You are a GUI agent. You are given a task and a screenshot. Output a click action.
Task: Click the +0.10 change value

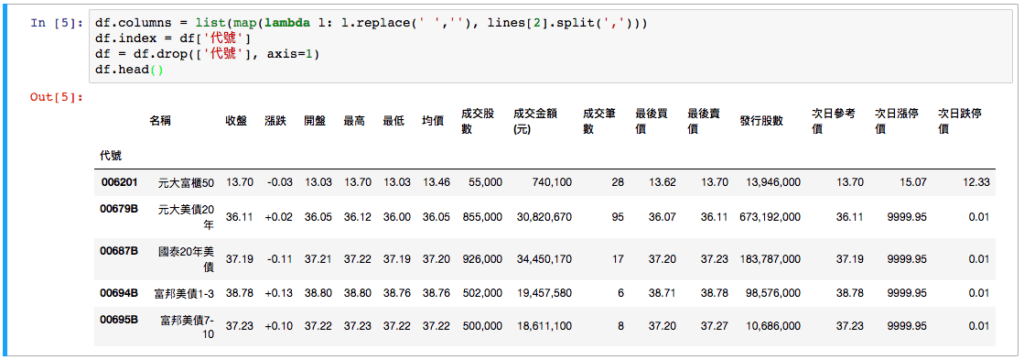pos(278,326)
